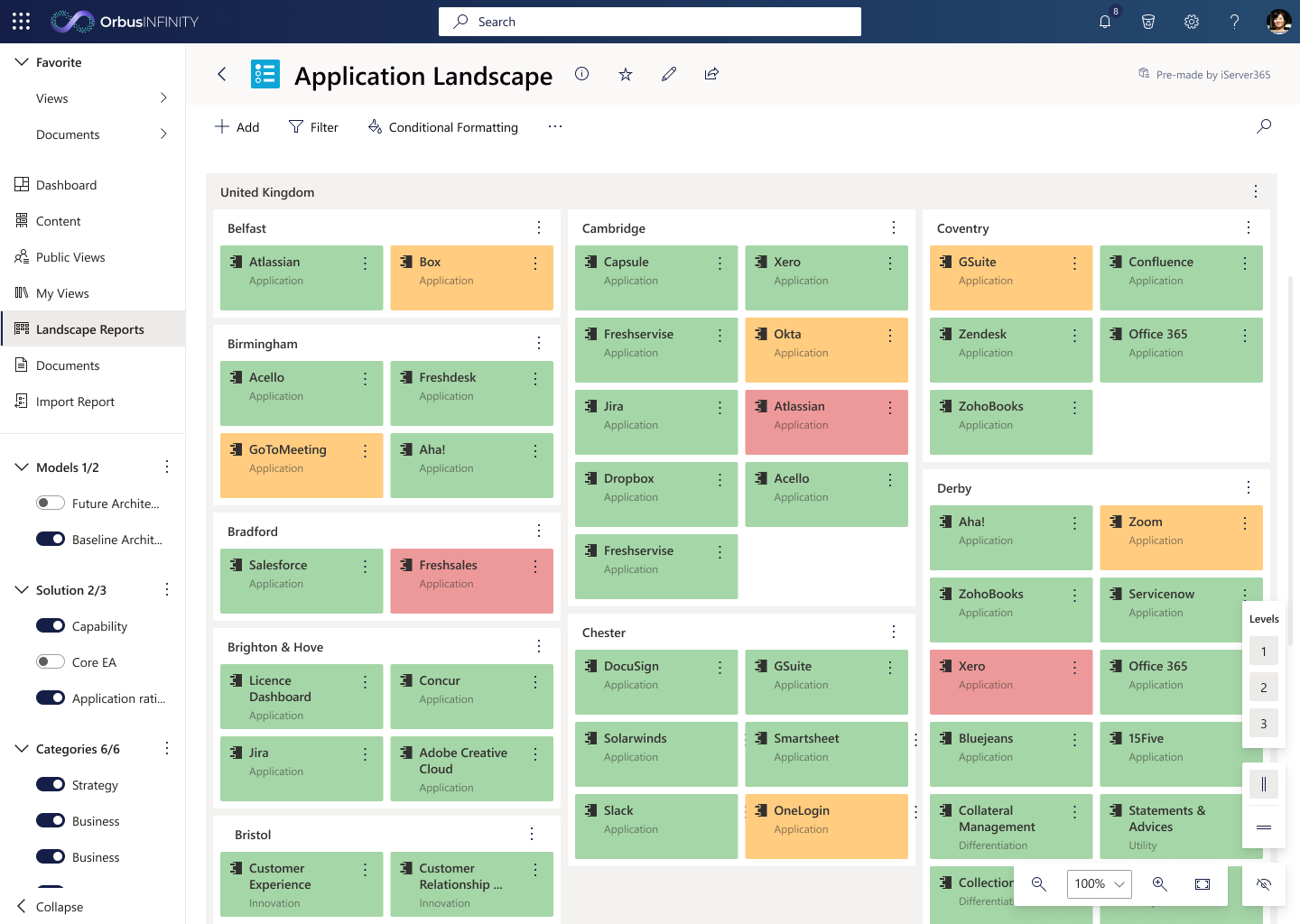
Task: Select Landscape Reports in sidebar
Action: click(x=93, y=329)
